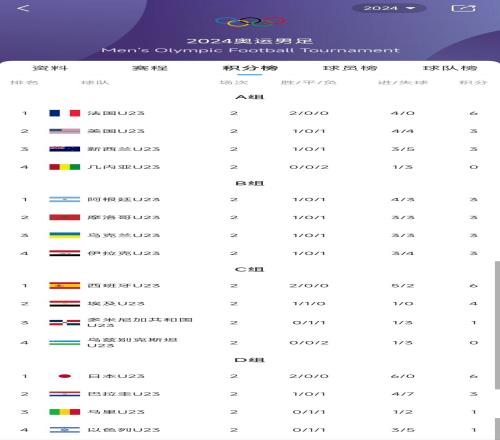Open the 球队榜 tab
500x440 pixels.
tap(450, 68)
